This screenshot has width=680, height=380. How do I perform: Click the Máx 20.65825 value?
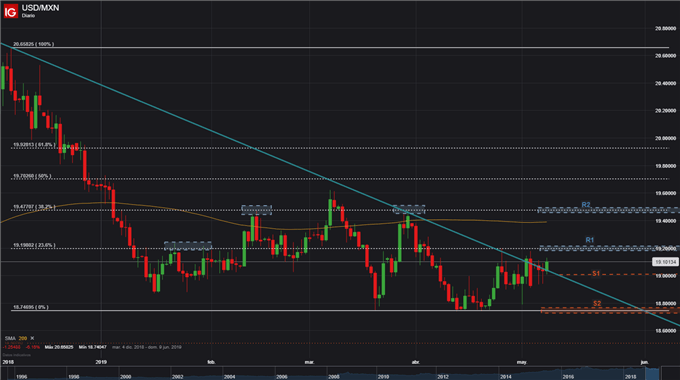(60, 347)
